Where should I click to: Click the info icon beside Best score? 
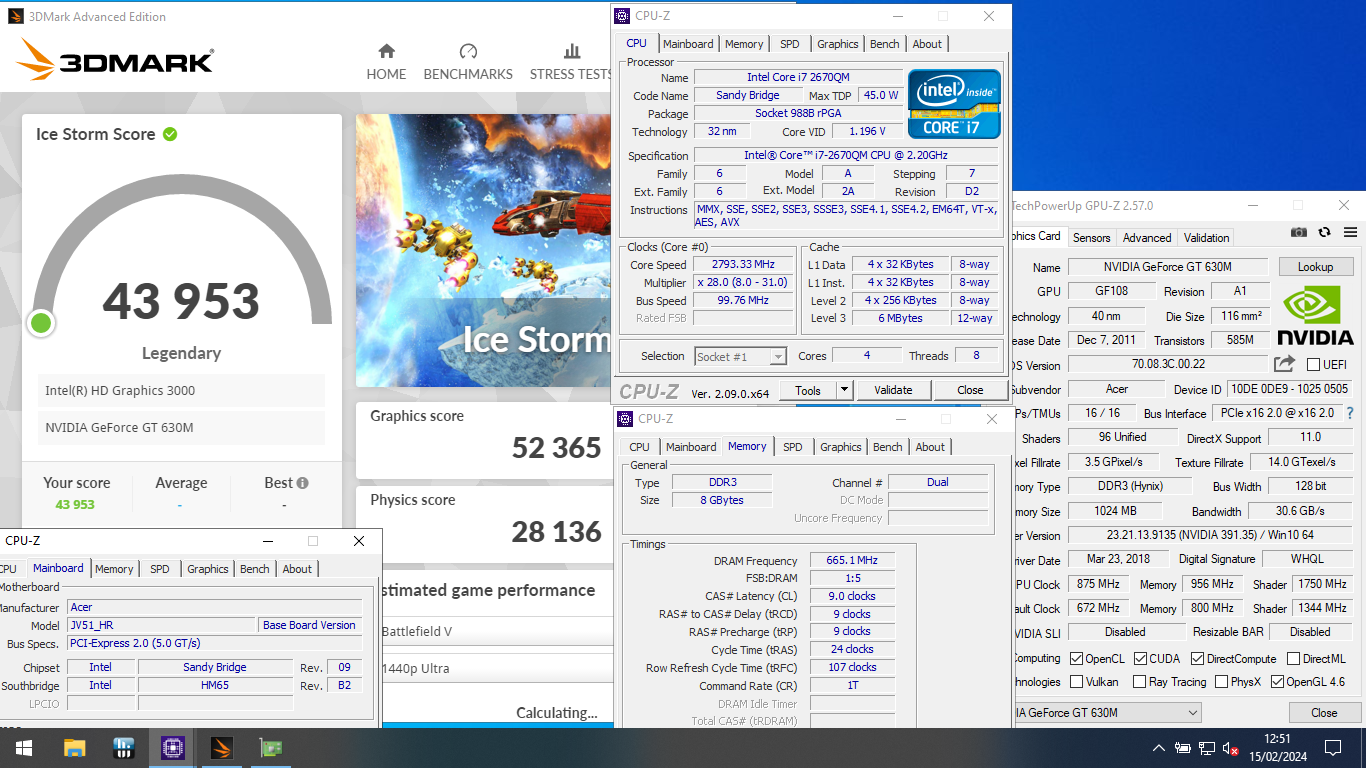(302, 483)
